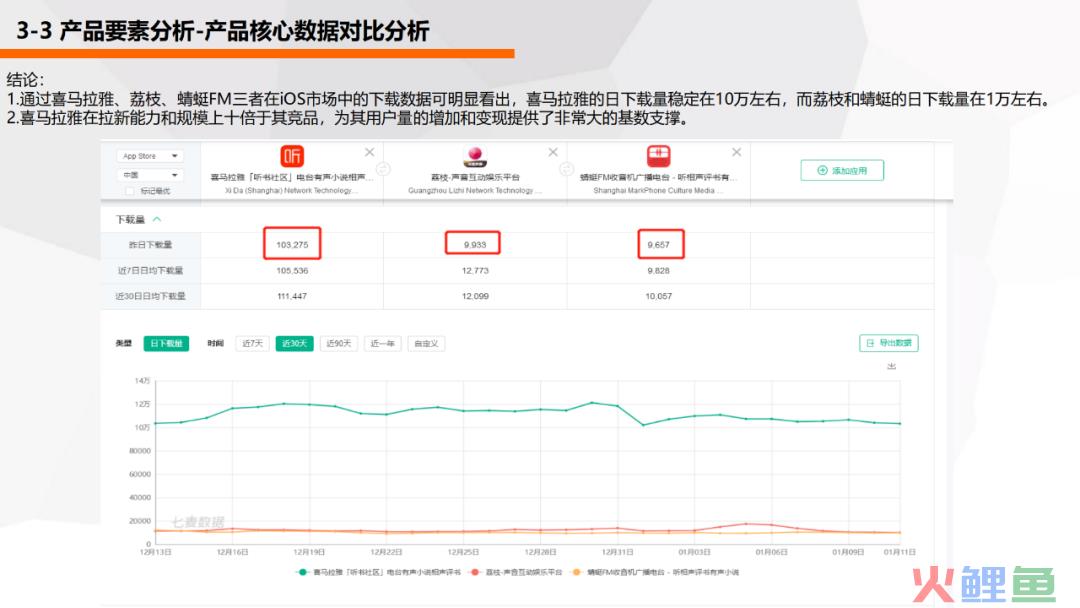The height and width of the screenshot is (608, 1080).
Task: Select the 近30天 time range
Action: coord(294,344)
